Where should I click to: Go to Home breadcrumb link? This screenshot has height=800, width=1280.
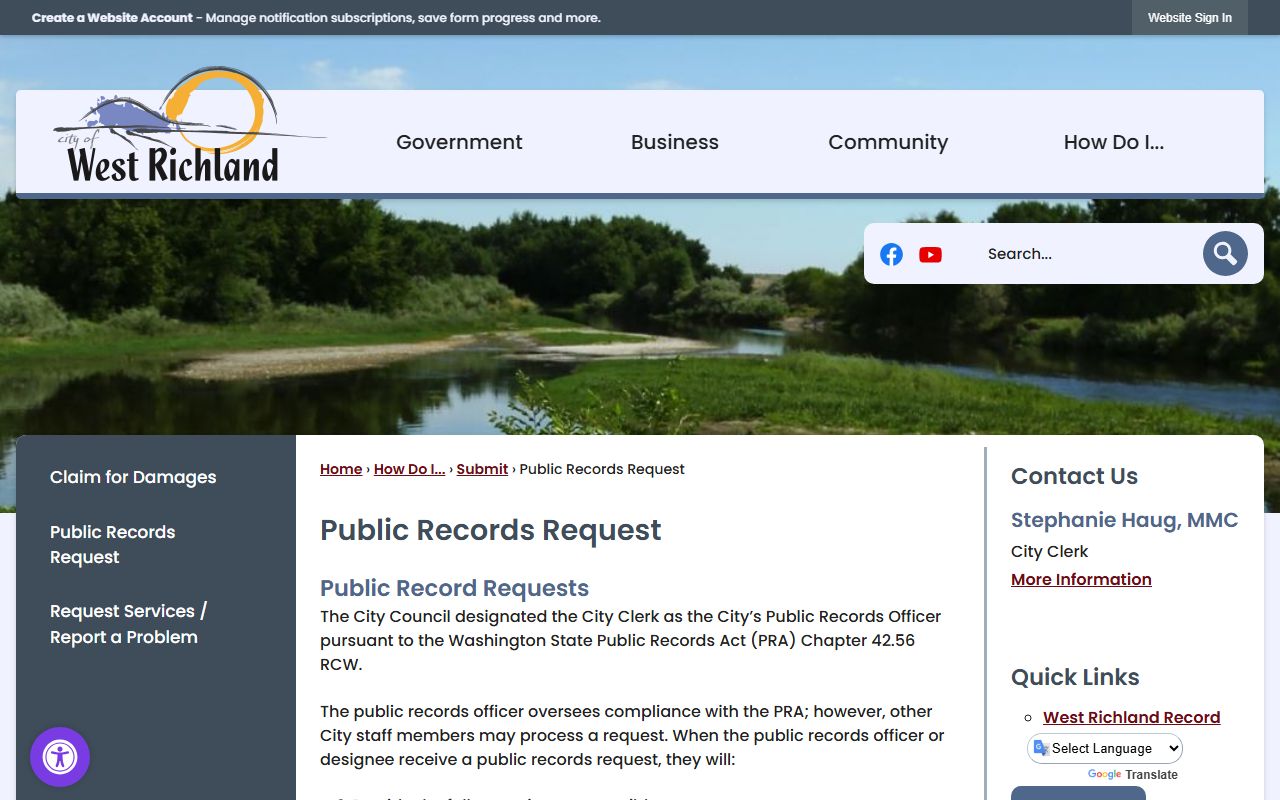[x=341, y=469]
